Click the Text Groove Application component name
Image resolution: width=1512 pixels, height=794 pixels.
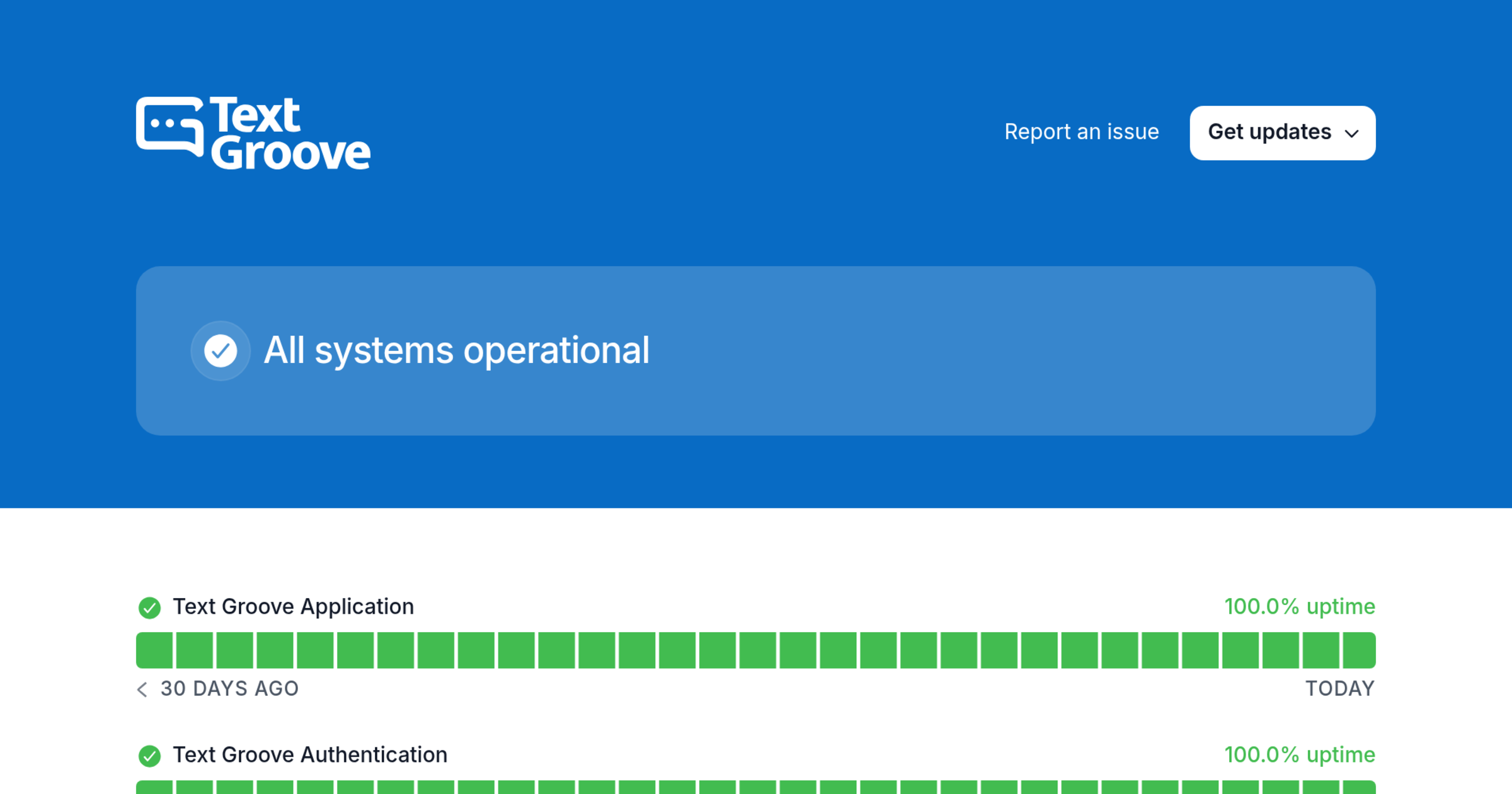tap(294, 607)
